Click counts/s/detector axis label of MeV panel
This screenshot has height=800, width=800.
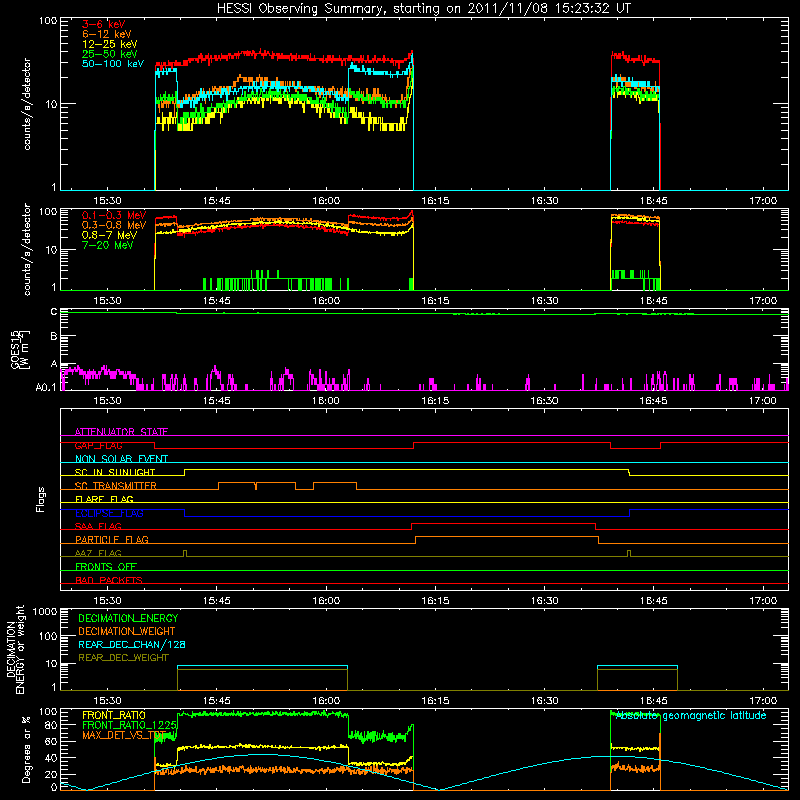tap(27, 249)
